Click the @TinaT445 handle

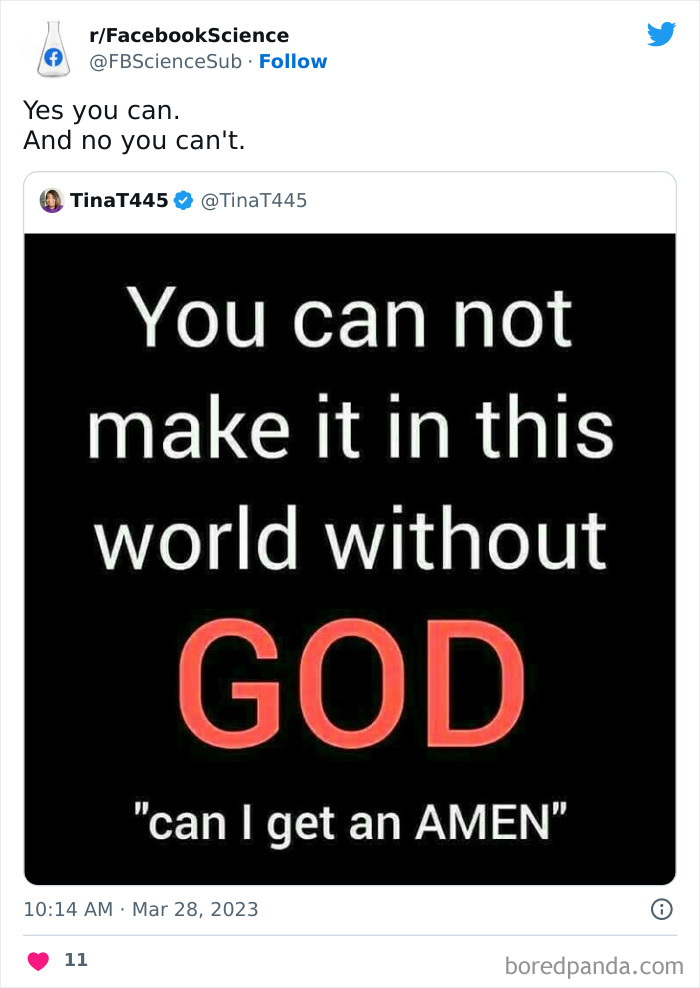click(x=254, y=201)
